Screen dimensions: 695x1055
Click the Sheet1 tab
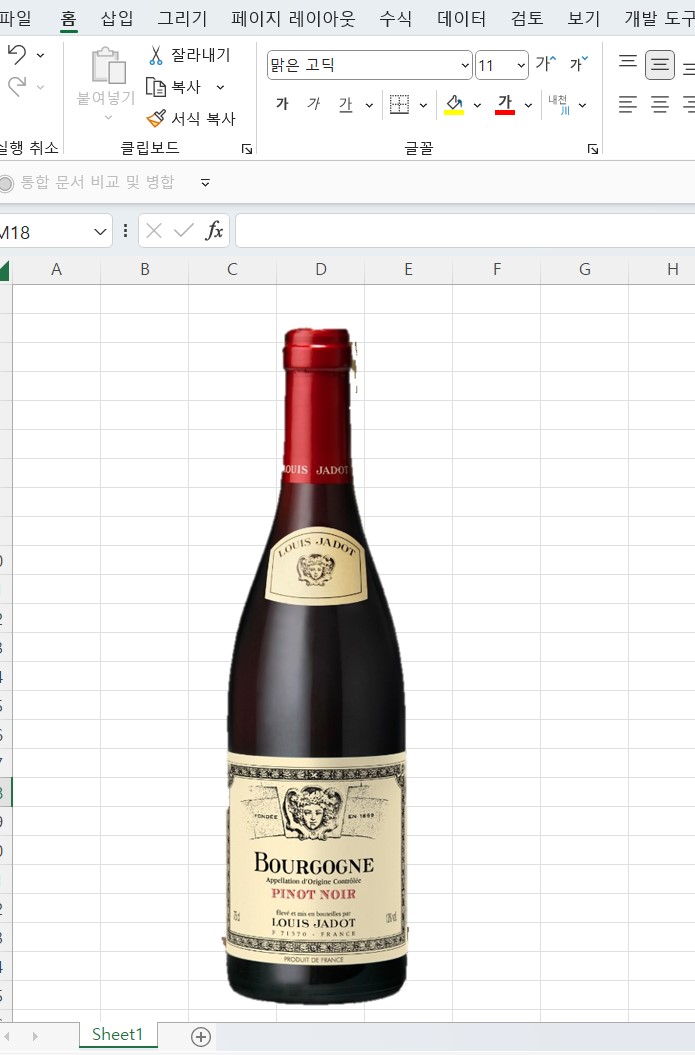pyautogui.click(x=118, y=1034)
